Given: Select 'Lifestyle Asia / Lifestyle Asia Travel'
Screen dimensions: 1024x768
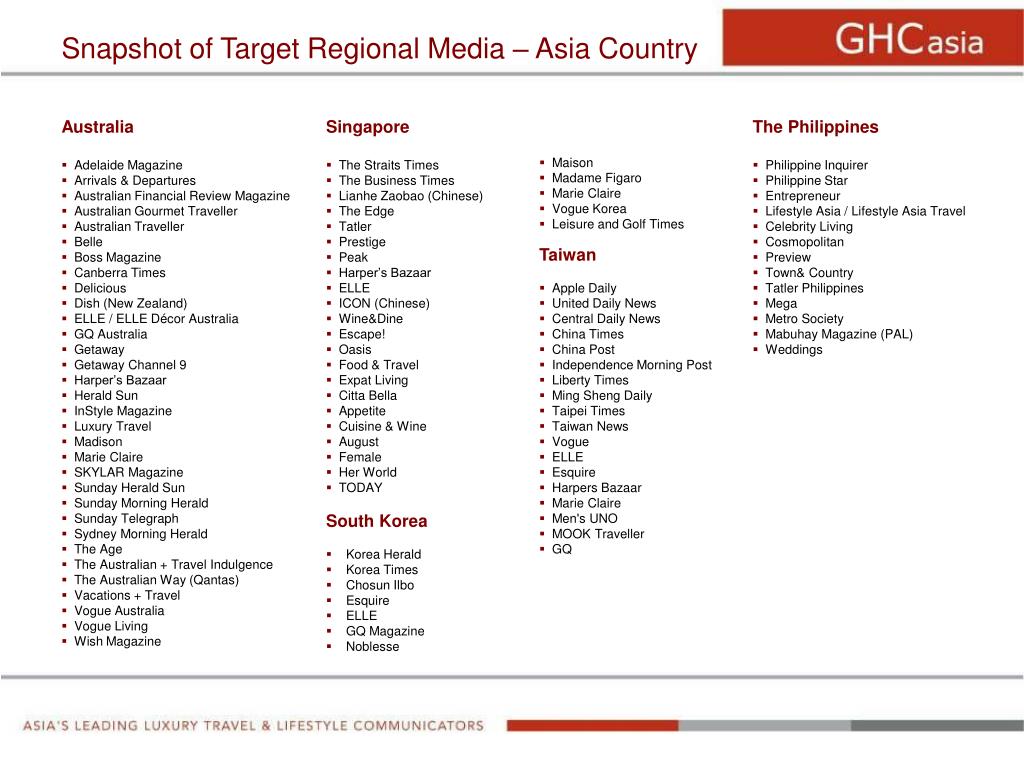Looking at the screenshot, I should click(x=865, y=211).
